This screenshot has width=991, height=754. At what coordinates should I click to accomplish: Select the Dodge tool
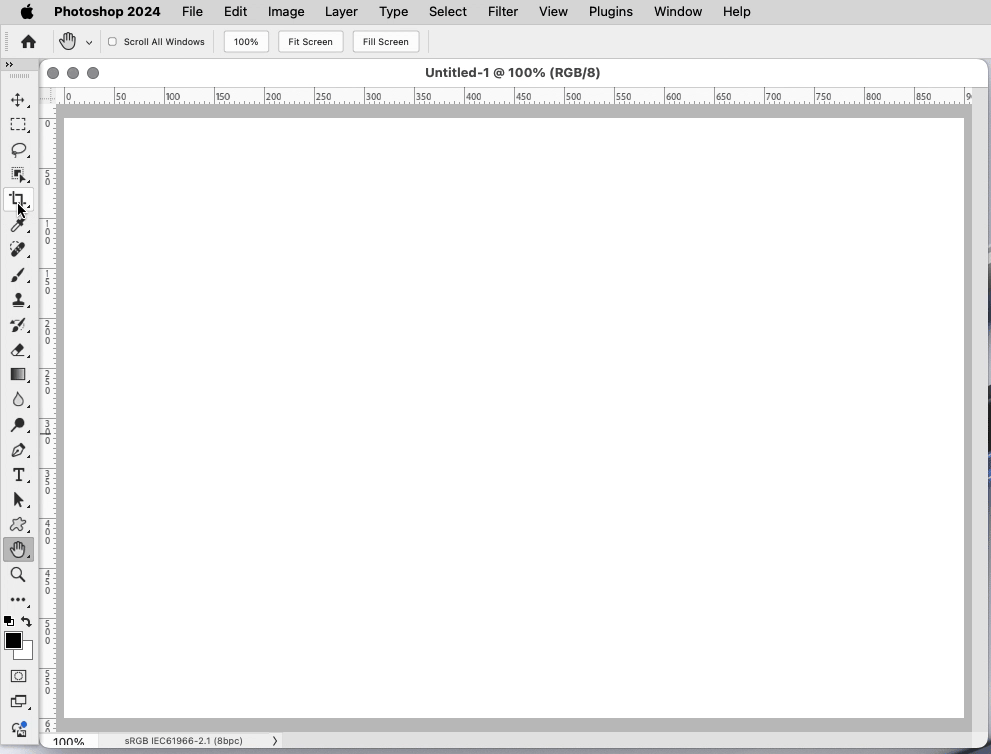click(18, 425)
